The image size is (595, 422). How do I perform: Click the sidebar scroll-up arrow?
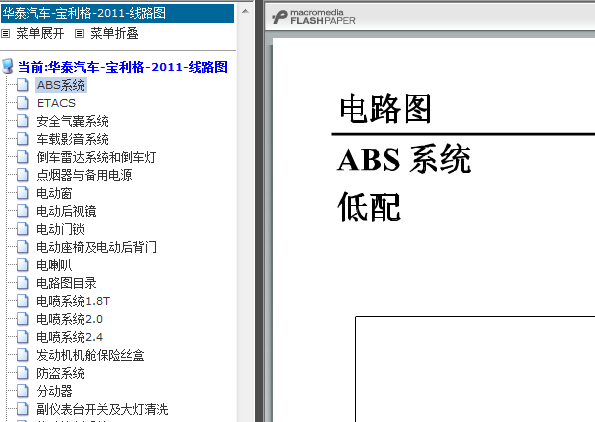(x=246, y=11)
